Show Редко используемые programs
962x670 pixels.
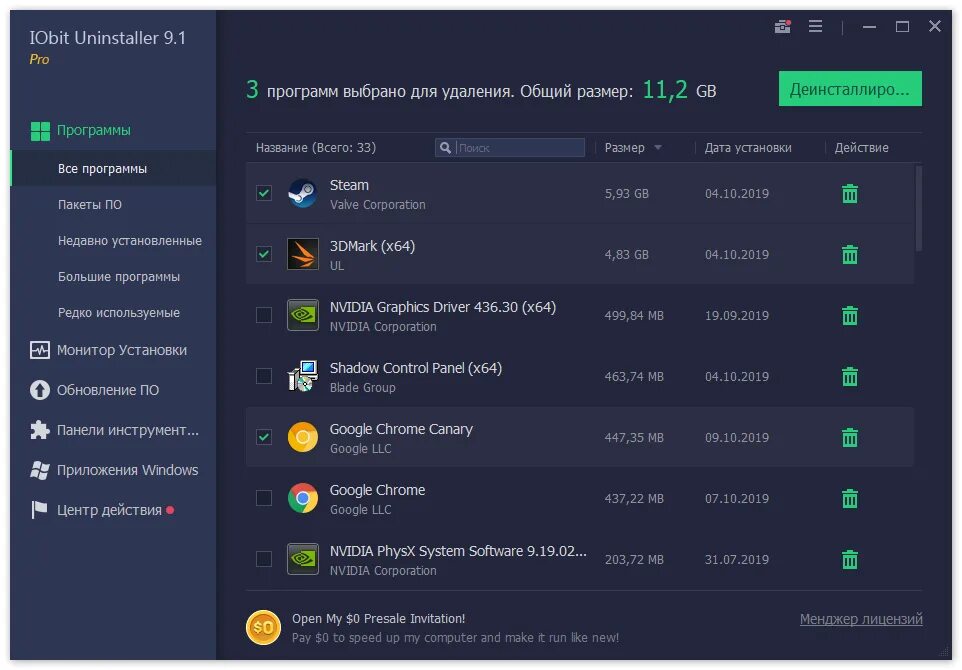(x=118, y=313)
